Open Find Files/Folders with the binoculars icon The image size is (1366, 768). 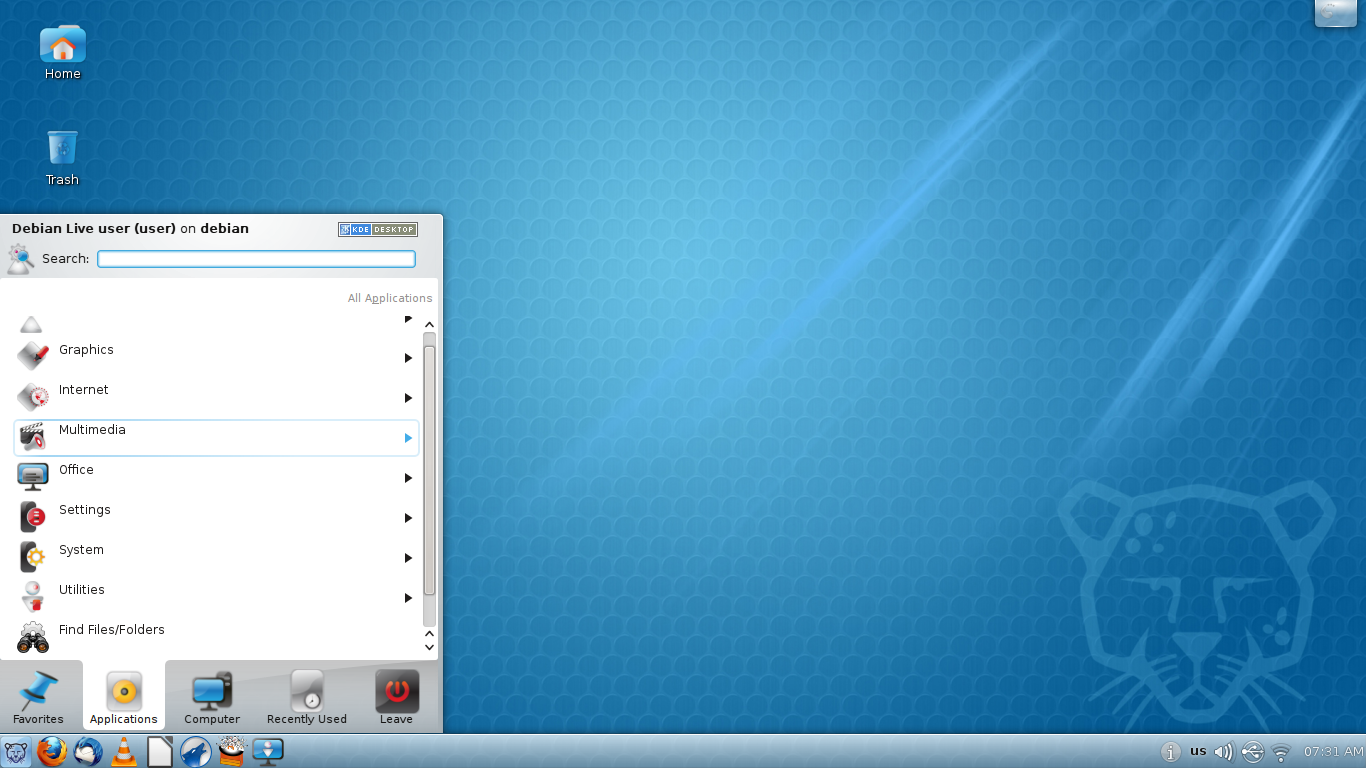click(x=32, y=637)
